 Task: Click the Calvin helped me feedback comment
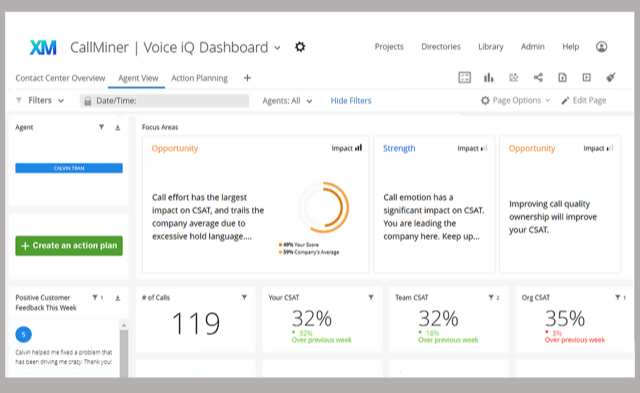[64, 357]
